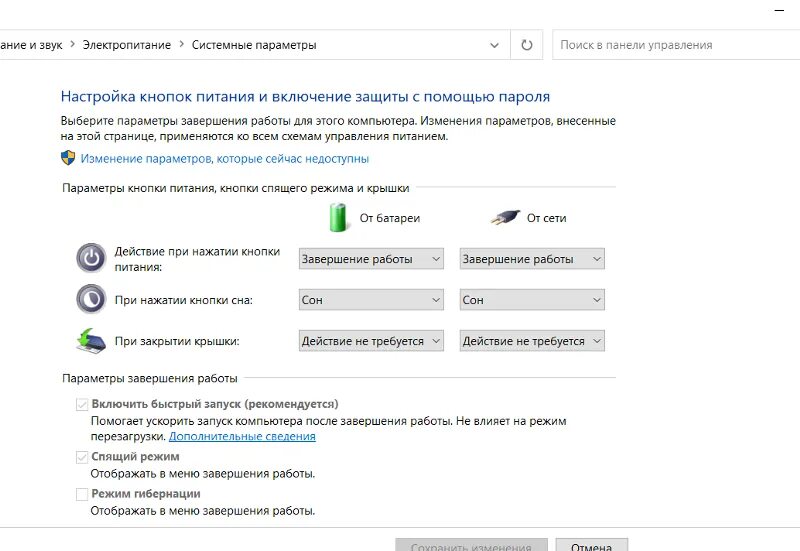Minimize the window with the dash button
This screenshot has height=551, width=800.
779,10
